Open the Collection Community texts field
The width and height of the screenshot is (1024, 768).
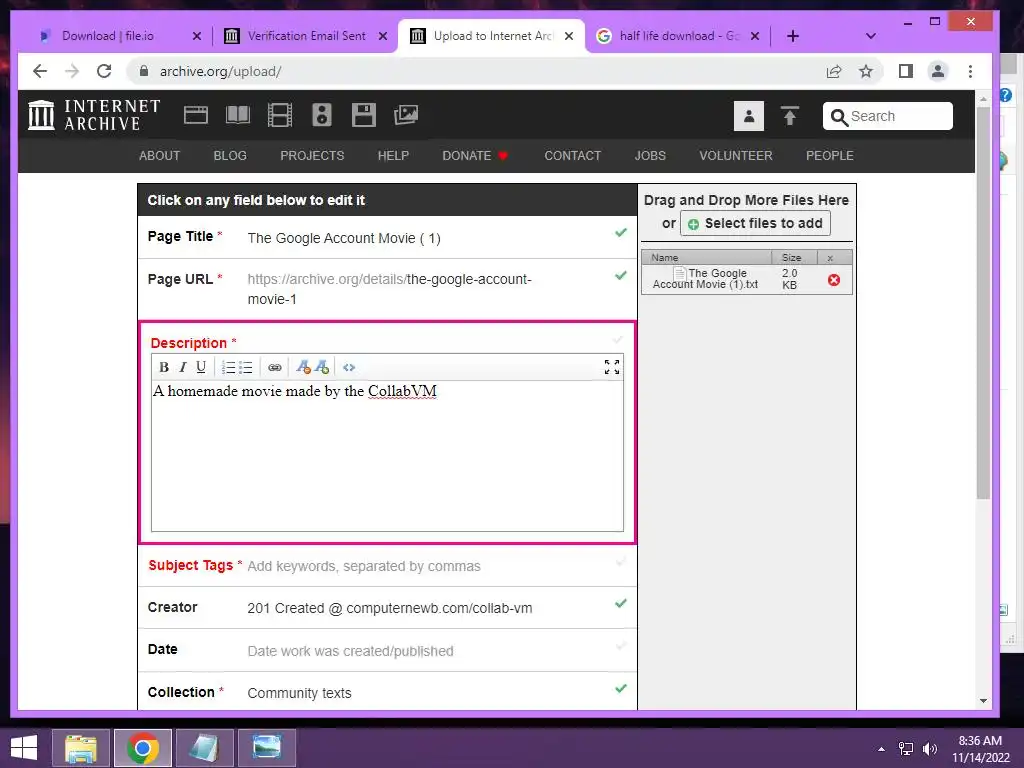pyautogui.click(x=387, y=692)
